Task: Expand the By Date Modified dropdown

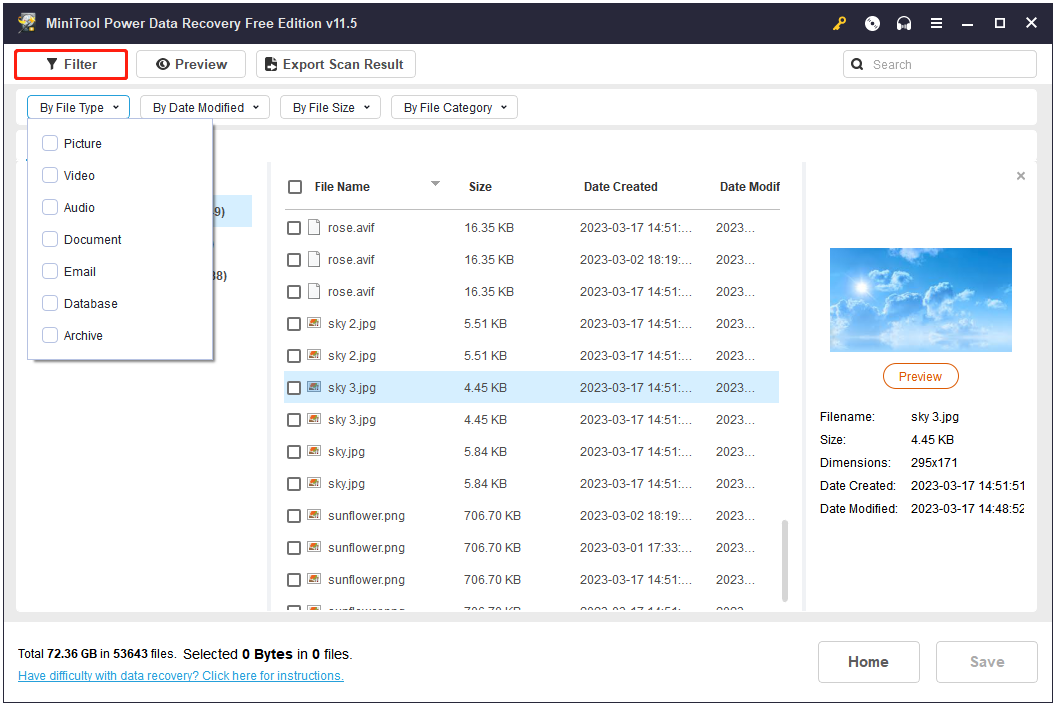Action: click(205, 108)
